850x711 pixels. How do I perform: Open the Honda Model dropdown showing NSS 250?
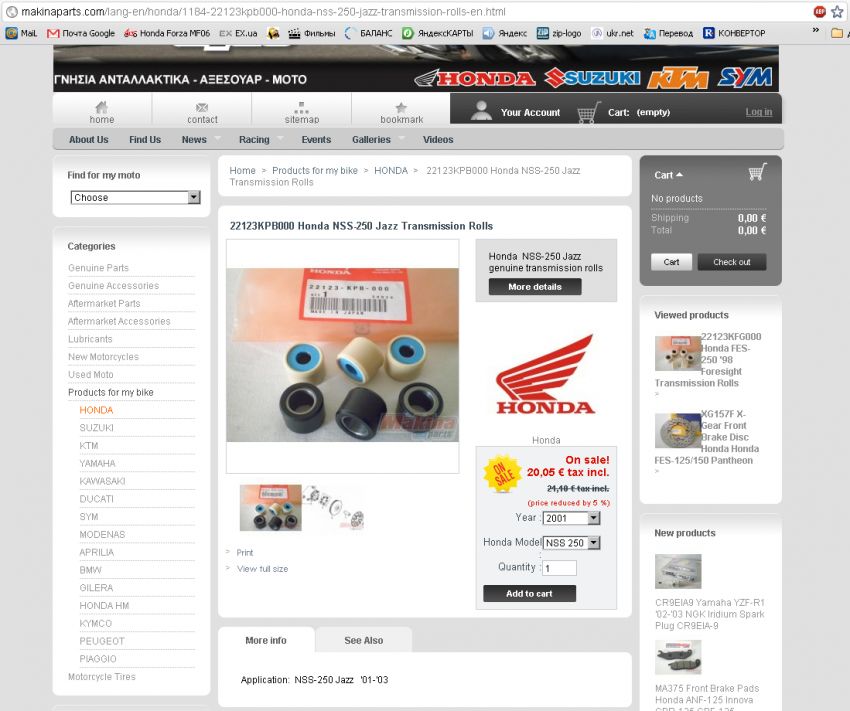[571, 542]
